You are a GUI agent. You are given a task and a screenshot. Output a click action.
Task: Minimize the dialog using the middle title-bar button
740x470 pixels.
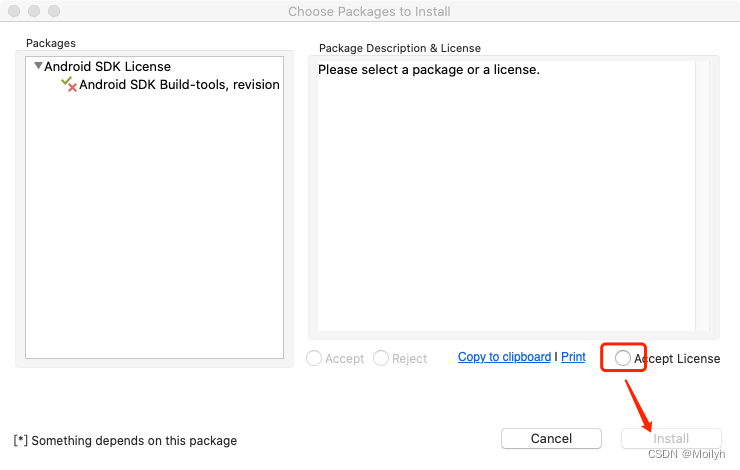34,11
